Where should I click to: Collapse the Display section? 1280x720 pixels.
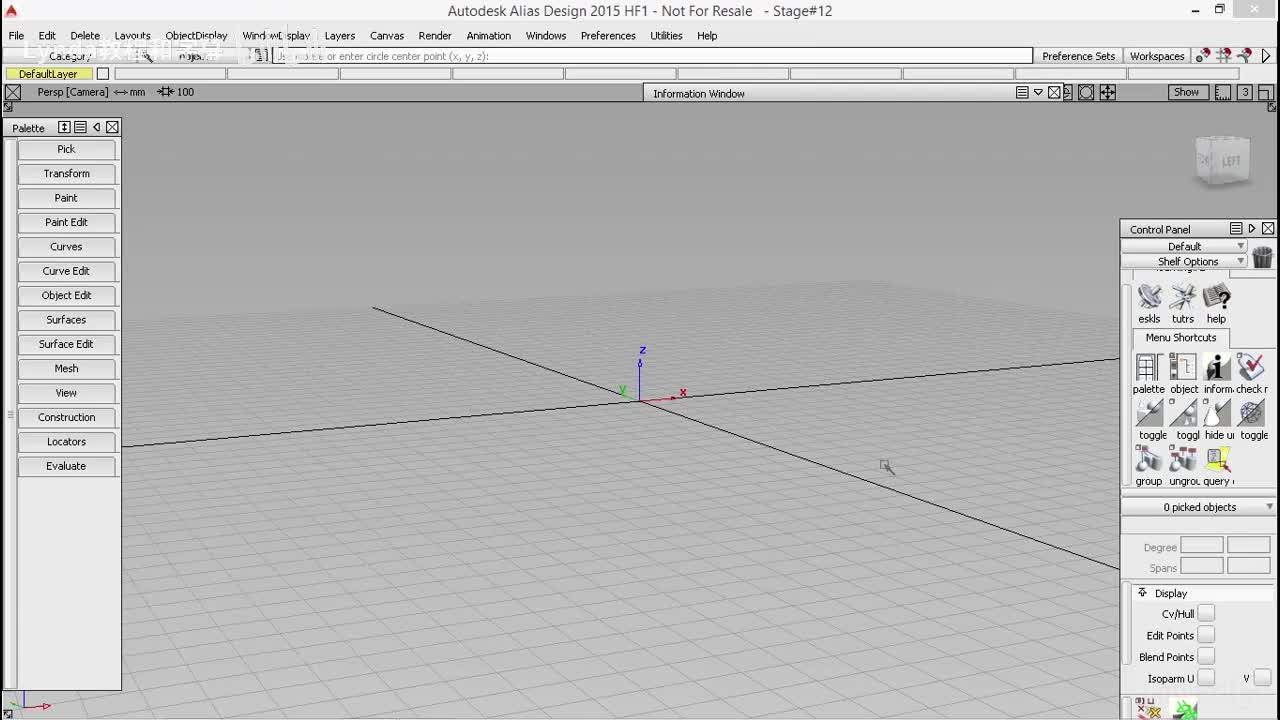coord(1142,593)
